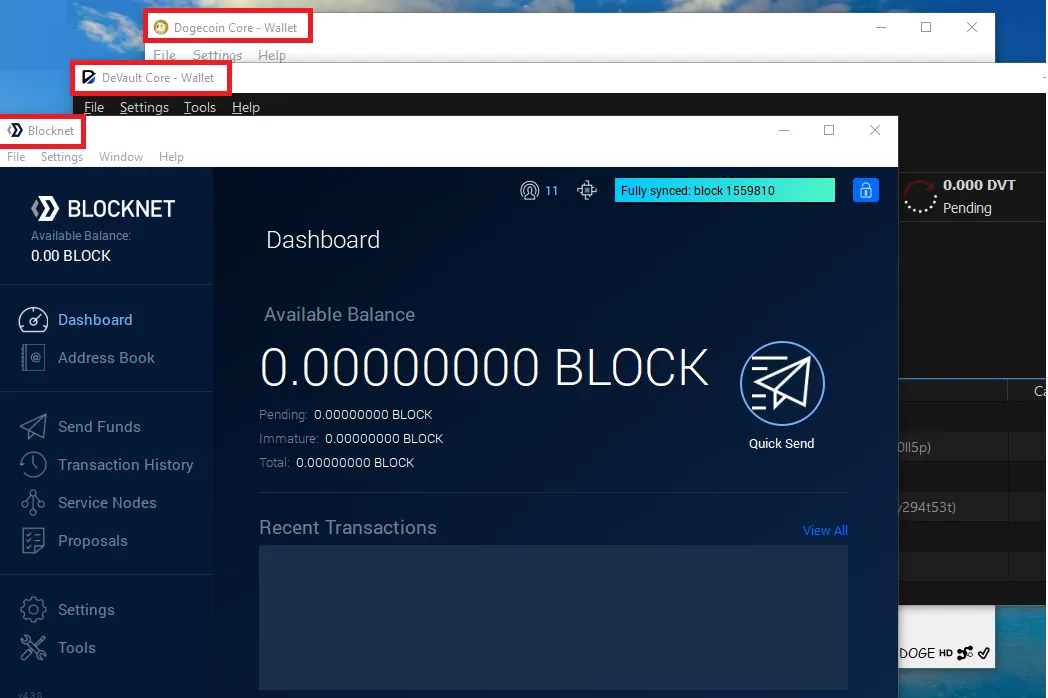Click the DeVault Core title bar icon
1048x698 pixels.
click(88, 78)
